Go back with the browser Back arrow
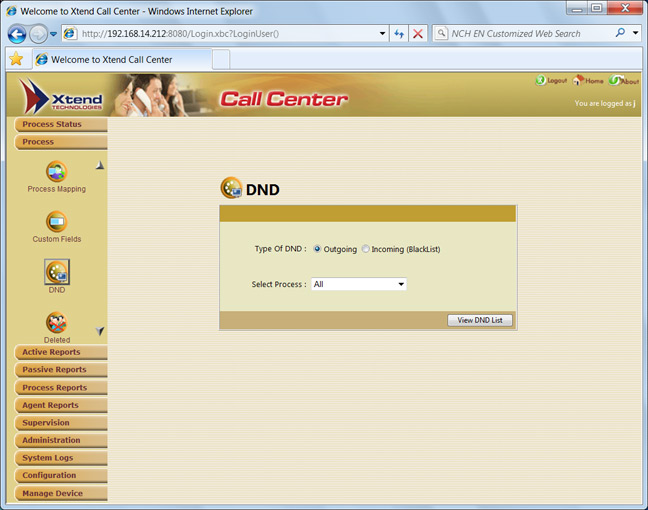648x510 pixels. point(17,34)
